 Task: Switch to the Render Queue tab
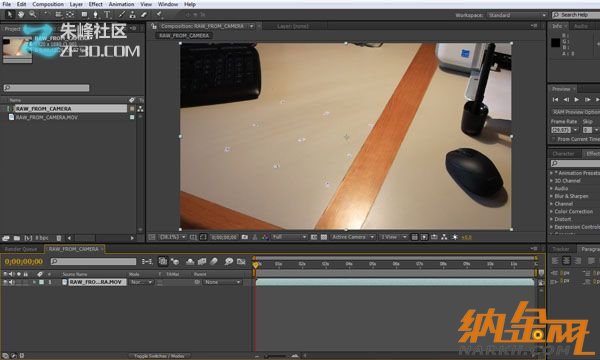point(21,249)
